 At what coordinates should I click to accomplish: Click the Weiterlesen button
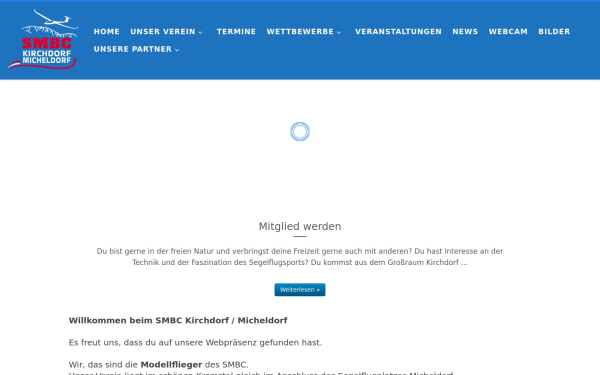pyautogui.click(x=300, y=290)
